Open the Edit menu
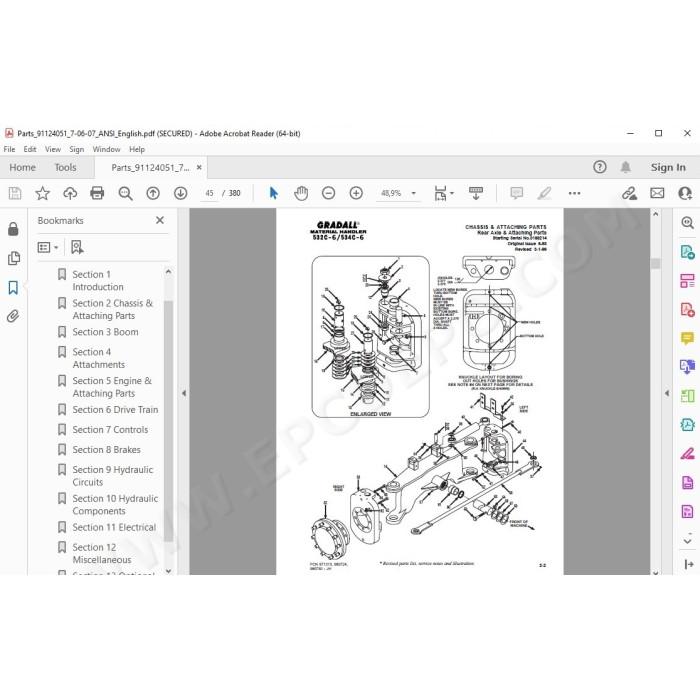This screenshot has width=700, height=700. [x=30, y=149]
